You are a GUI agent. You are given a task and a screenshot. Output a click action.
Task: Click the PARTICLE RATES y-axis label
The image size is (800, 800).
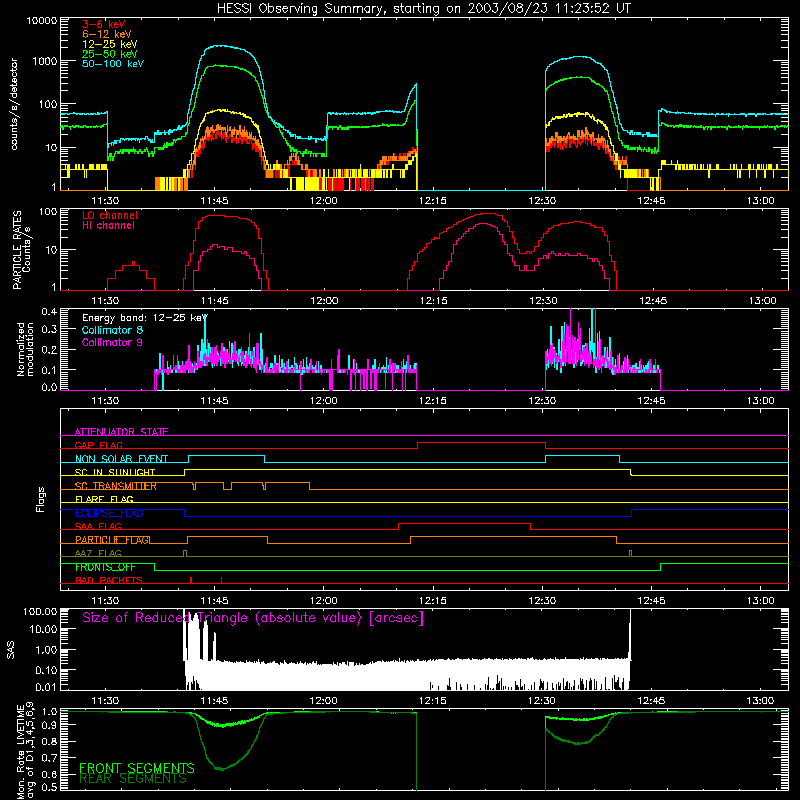(x=21, y=250)
